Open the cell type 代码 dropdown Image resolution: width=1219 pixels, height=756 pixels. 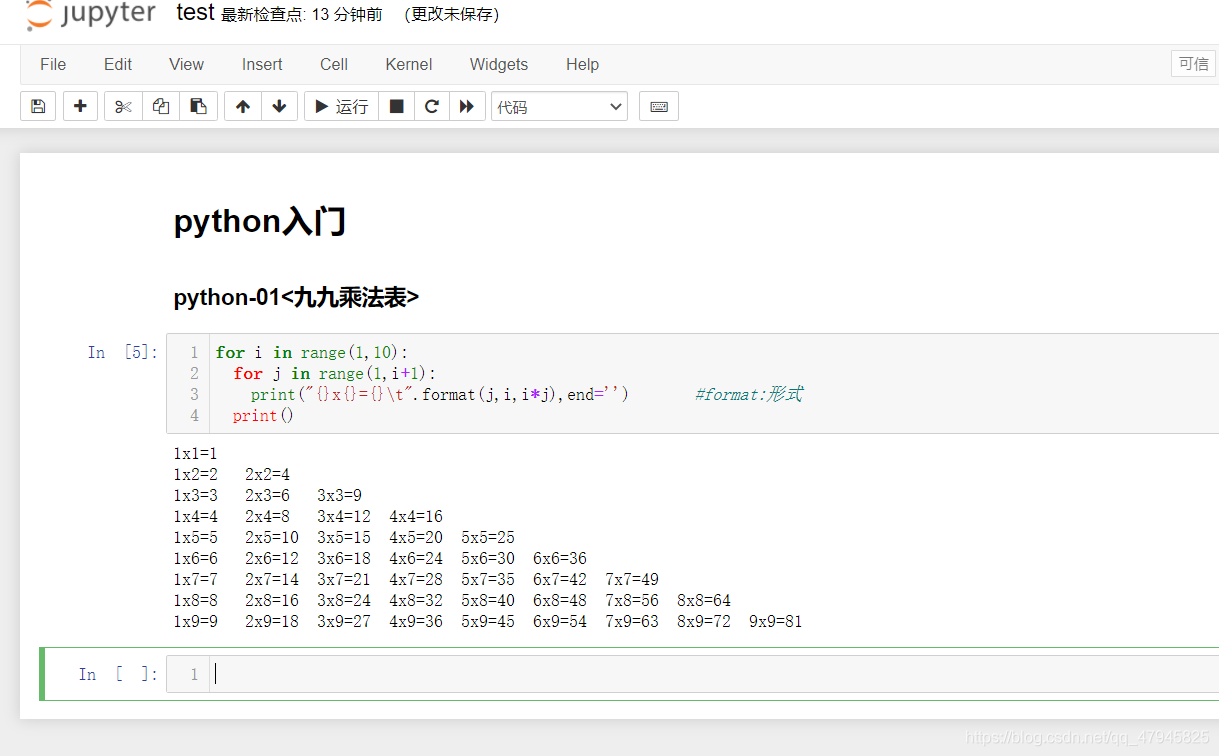[x=559, y=106]
